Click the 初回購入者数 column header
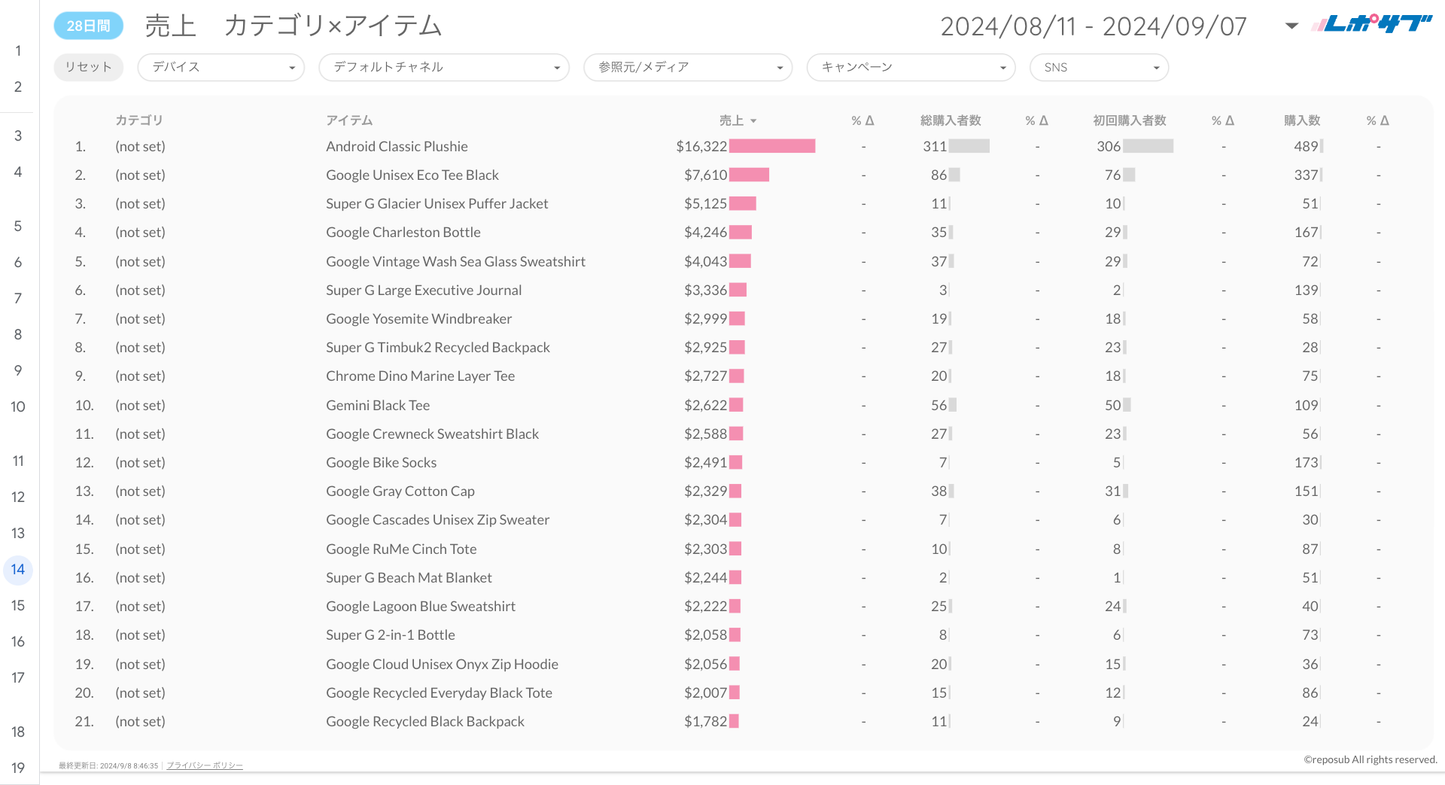 pos(1129,120)
